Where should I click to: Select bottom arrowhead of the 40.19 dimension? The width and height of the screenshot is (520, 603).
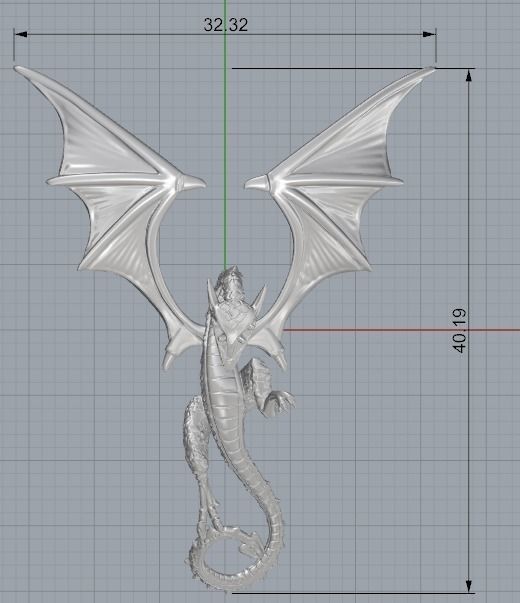(x=468, y=586)
